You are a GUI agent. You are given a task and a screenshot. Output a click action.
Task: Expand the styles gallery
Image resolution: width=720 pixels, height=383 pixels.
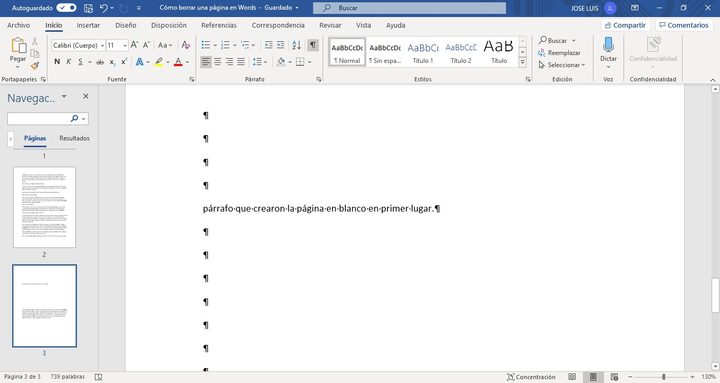[523, 62]
